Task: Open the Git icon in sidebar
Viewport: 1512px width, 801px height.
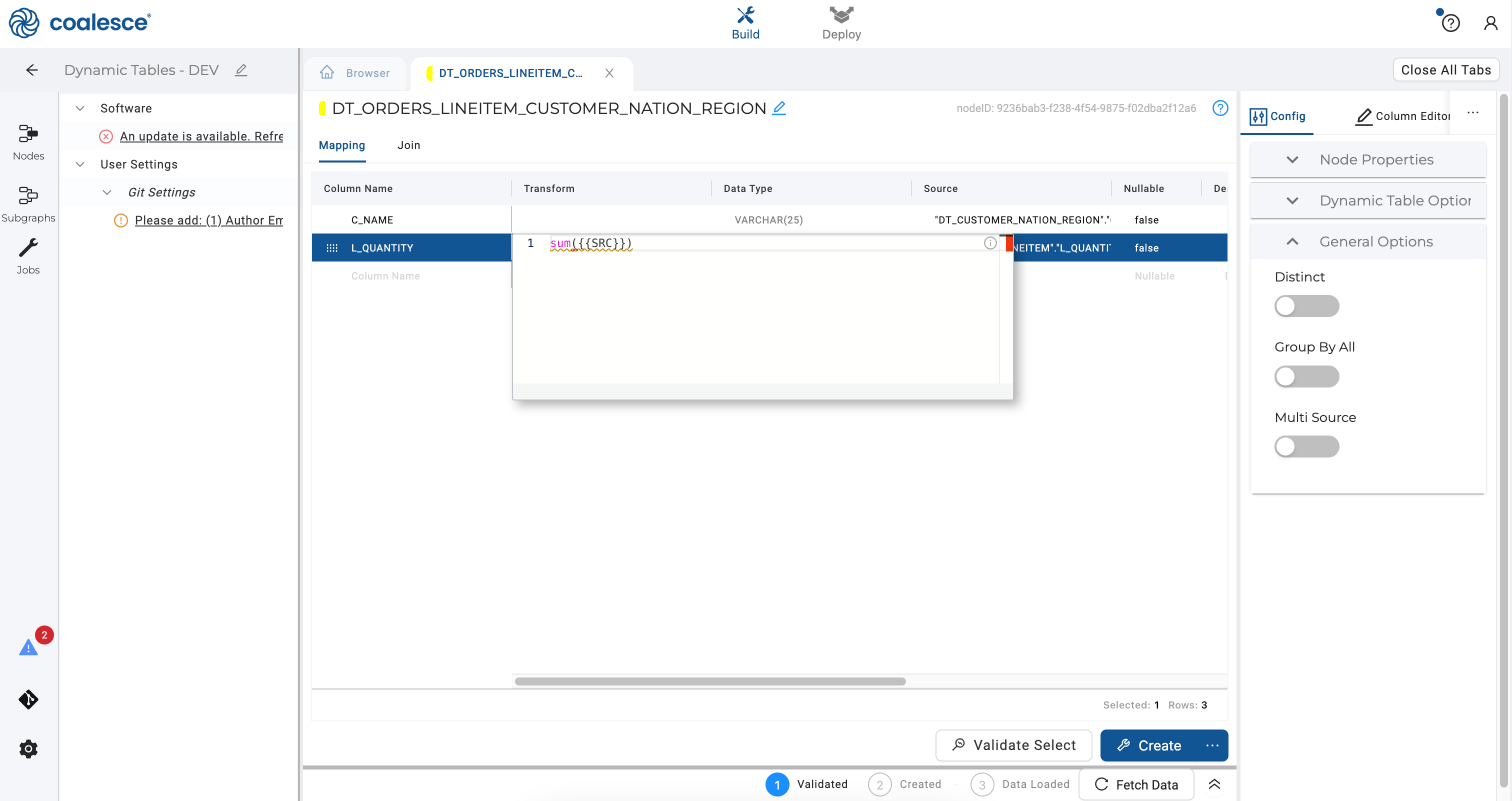Action: coord(29,700)
